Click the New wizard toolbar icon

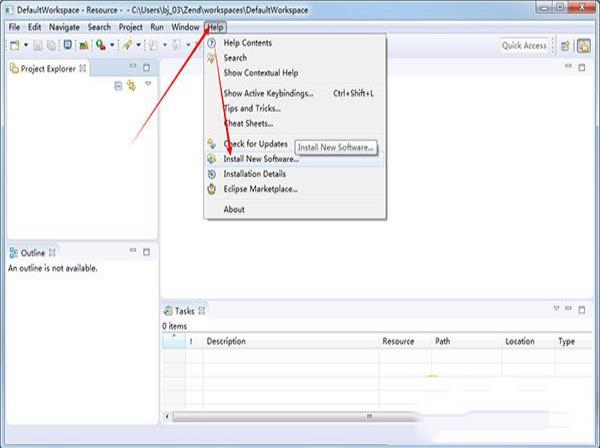[x=14, y=45]
